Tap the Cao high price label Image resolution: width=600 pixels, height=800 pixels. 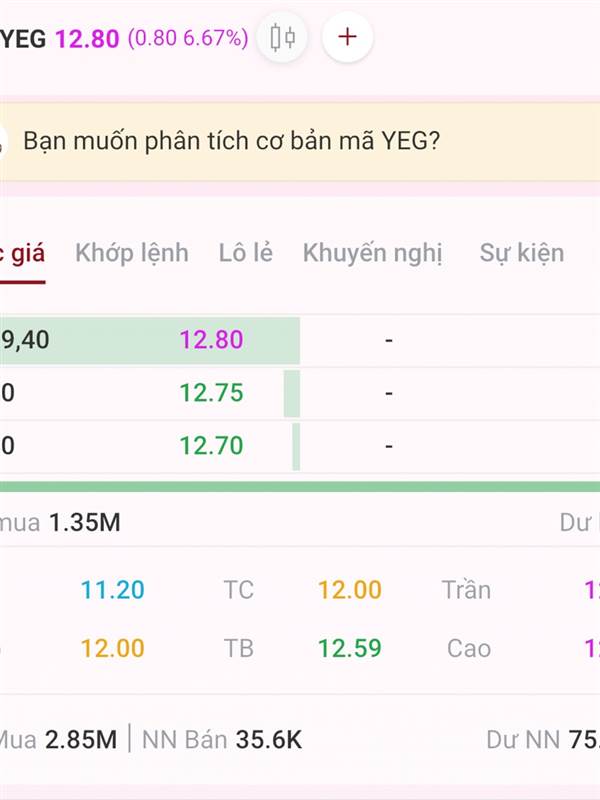pyautogui.click(x=469, y=648)
